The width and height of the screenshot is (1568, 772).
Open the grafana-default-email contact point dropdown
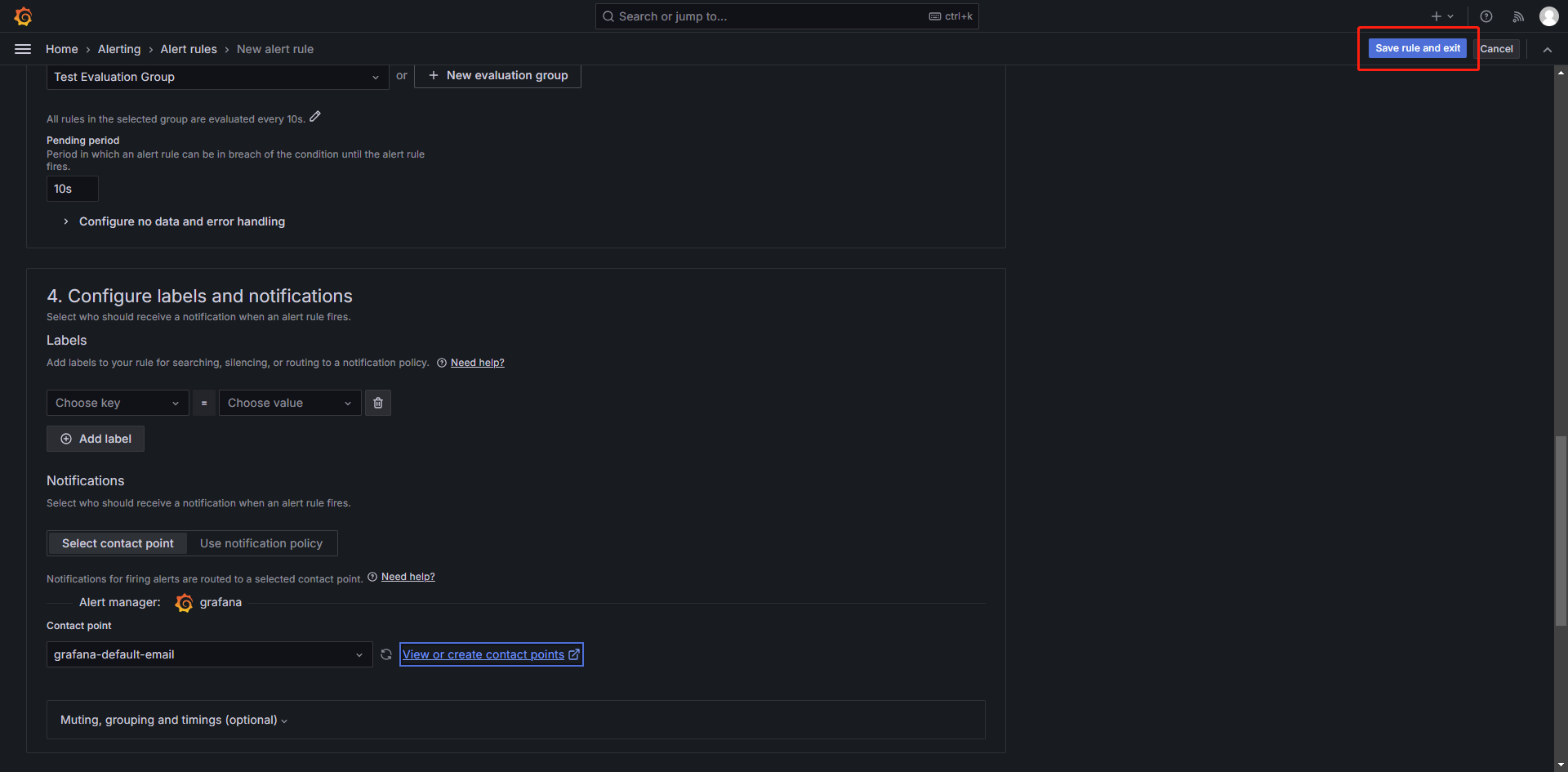(x=209, y=654)
